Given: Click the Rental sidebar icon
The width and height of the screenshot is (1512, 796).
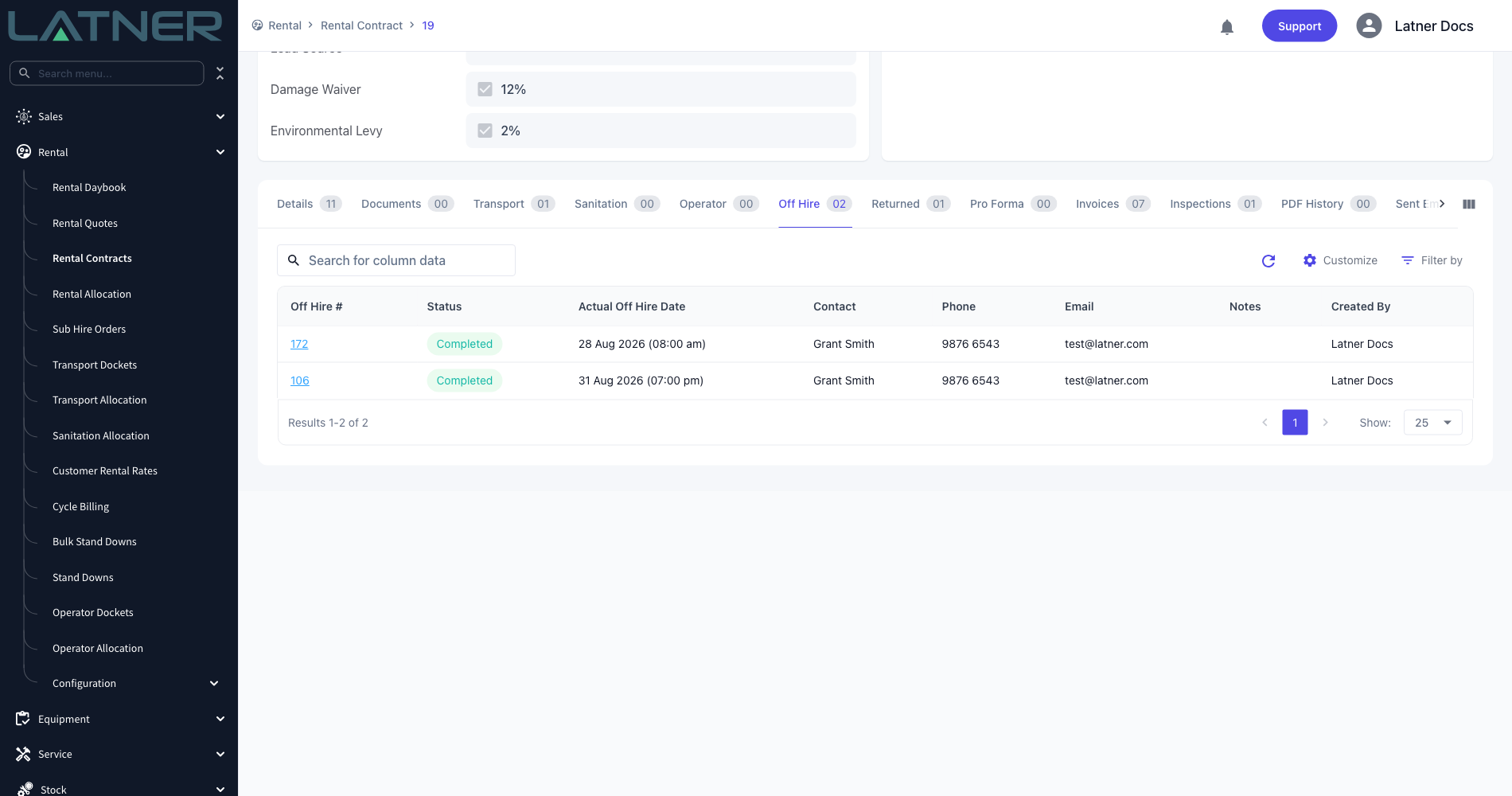Looking at the screenshot, I should (x=24, y=152).
